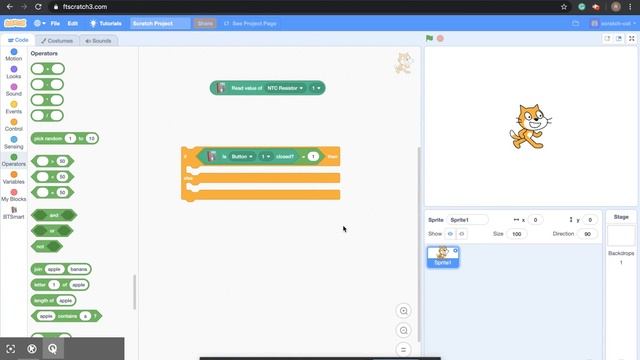This screenshot has width=640, height=360.
Task: Open the Motion blocks category
Action: tap(13, 55)
